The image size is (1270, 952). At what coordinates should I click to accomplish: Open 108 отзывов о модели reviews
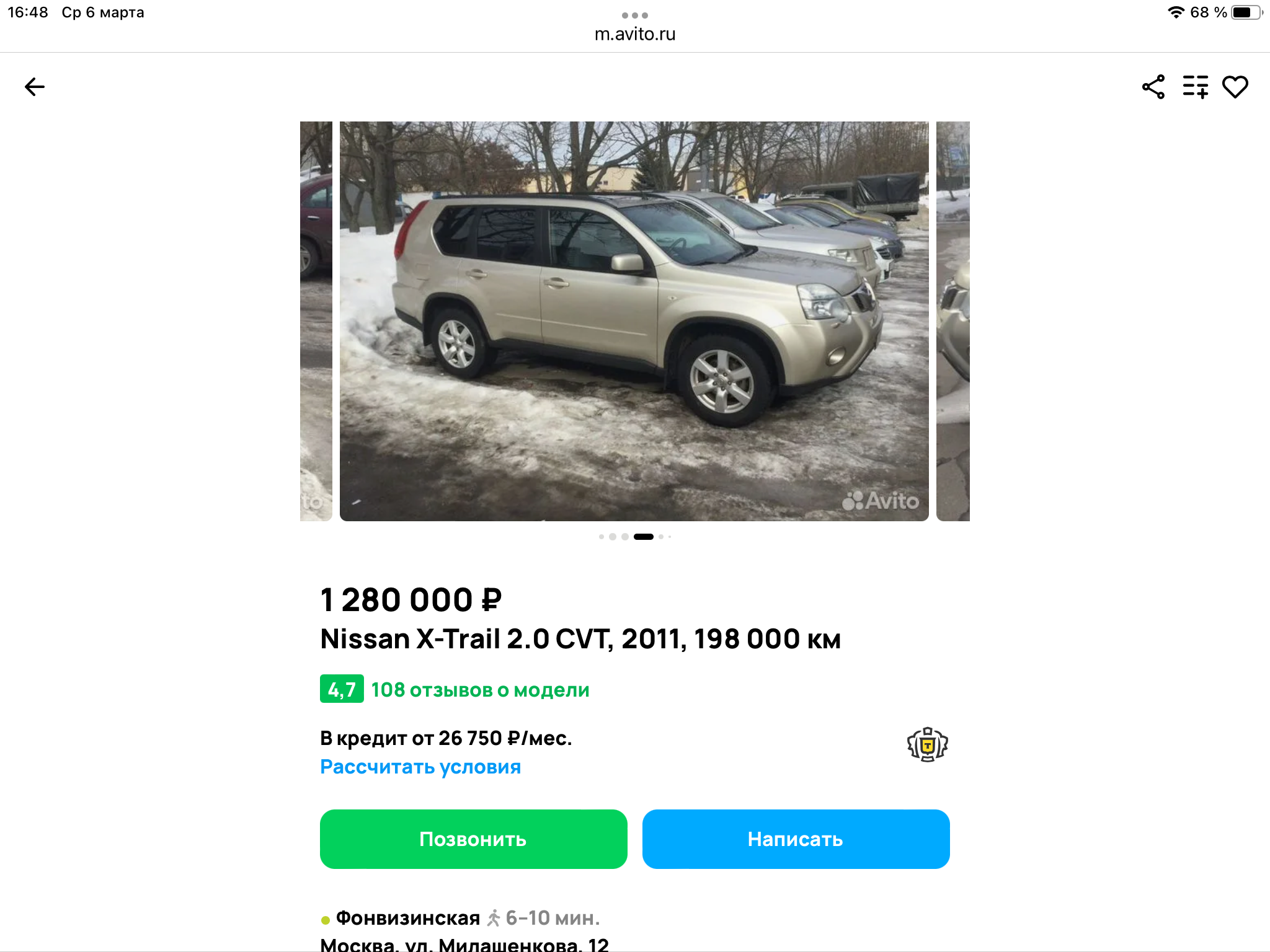(481, 690)
